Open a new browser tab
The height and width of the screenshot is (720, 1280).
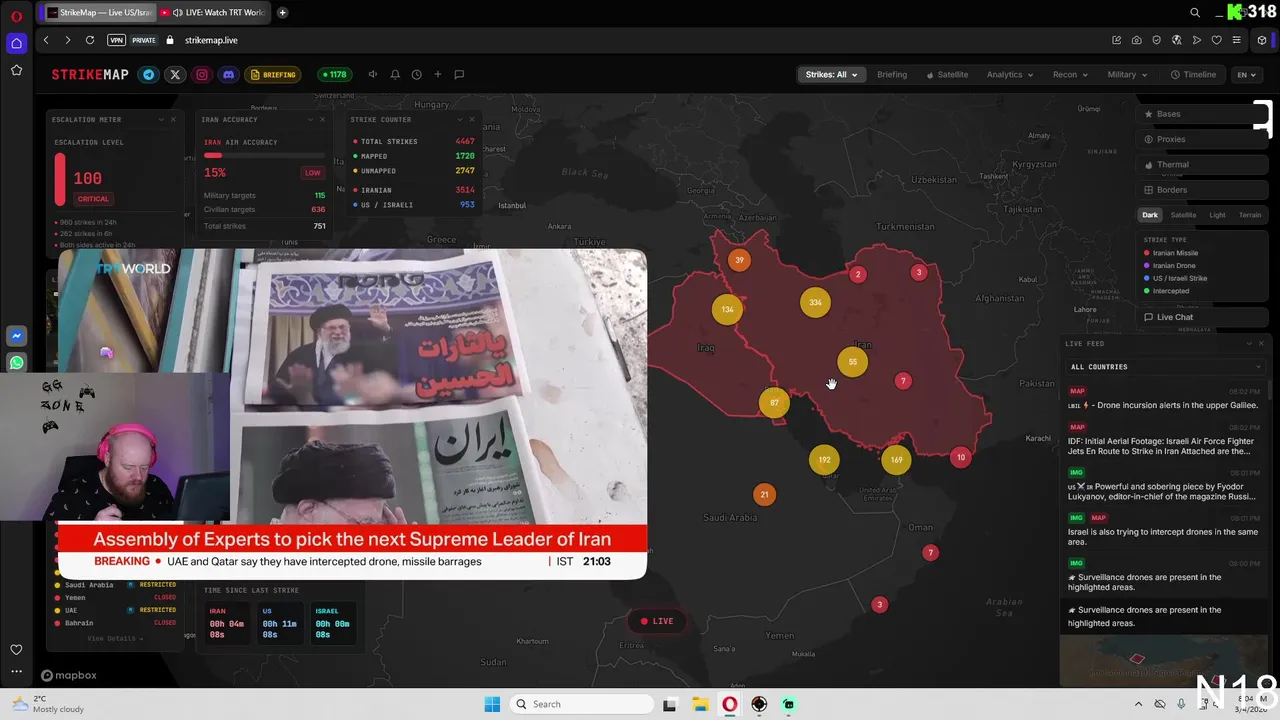[283, 12]
